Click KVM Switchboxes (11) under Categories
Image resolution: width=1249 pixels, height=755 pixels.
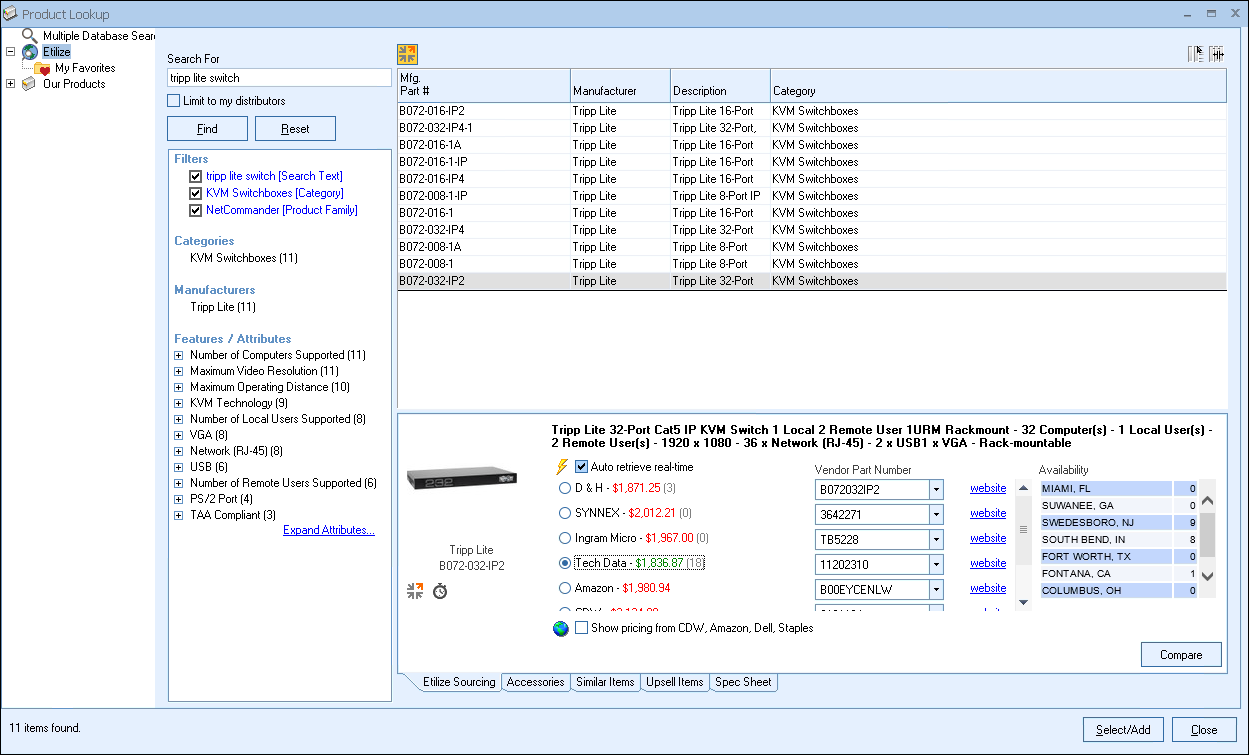[243, 258]
